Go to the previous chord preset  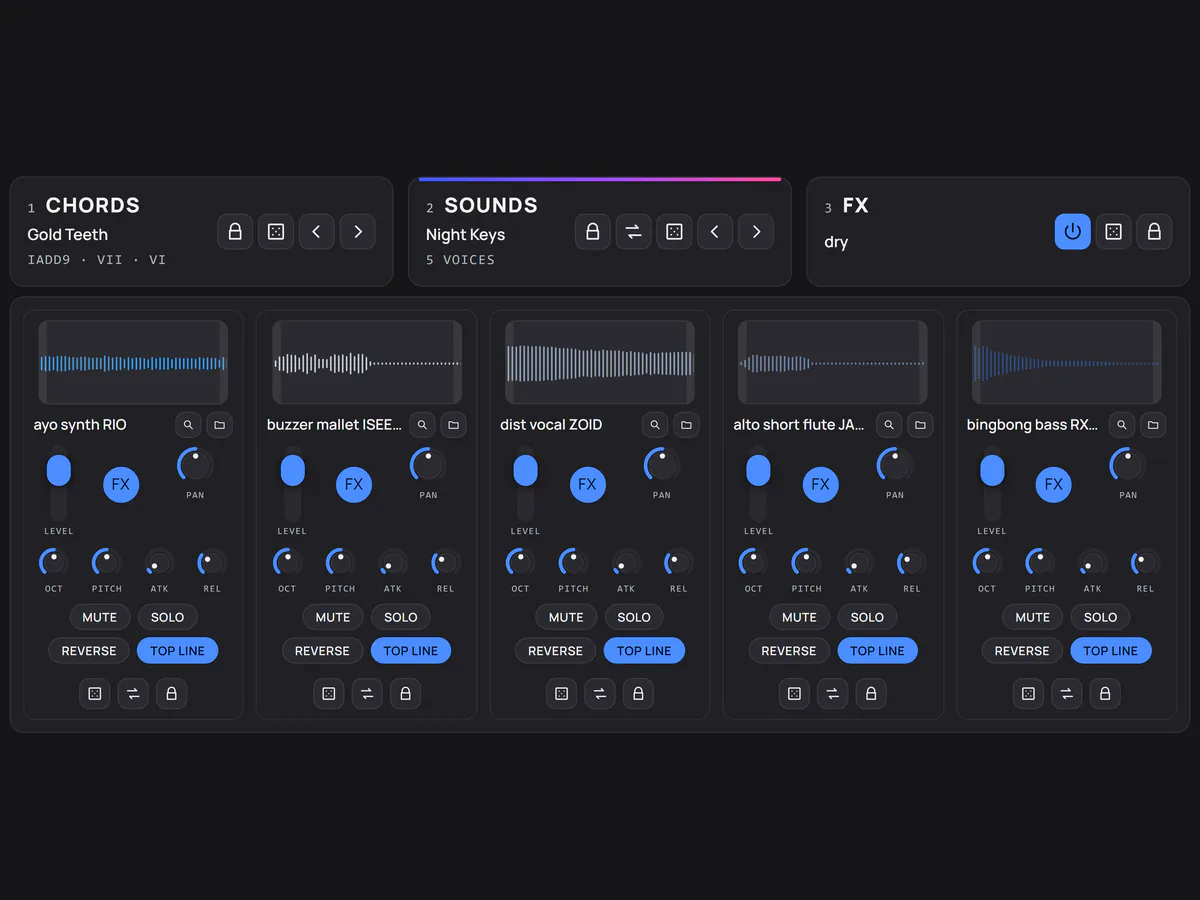click(317, 232)
